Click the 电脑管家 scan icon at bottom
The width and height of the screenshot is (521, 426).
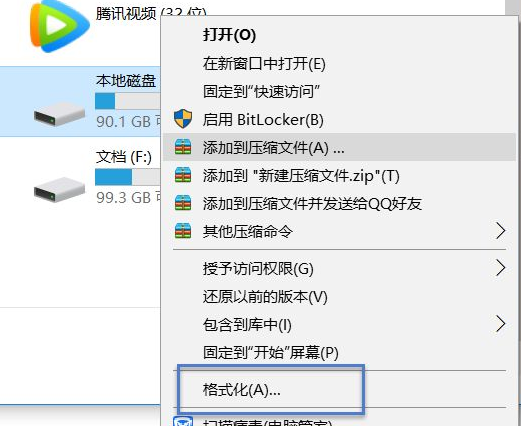183,421
